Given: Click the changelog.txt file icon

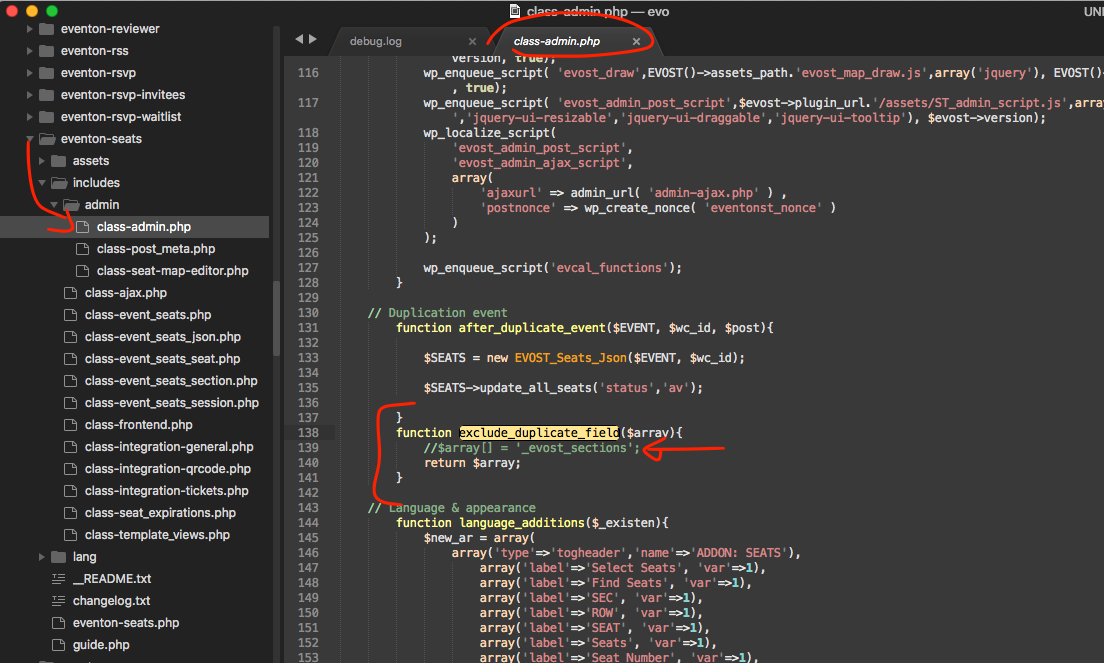Looking at the screenshot, I should pos(58,601).
